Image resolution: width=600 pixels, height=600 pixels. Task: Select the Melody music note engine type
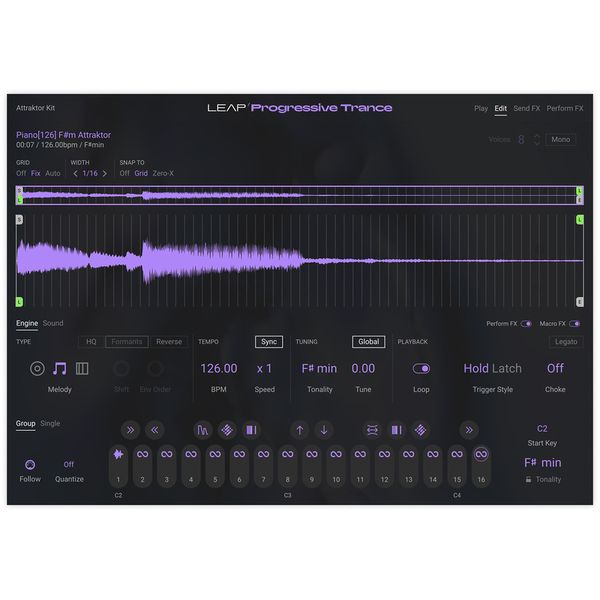(x=59, y=368)
